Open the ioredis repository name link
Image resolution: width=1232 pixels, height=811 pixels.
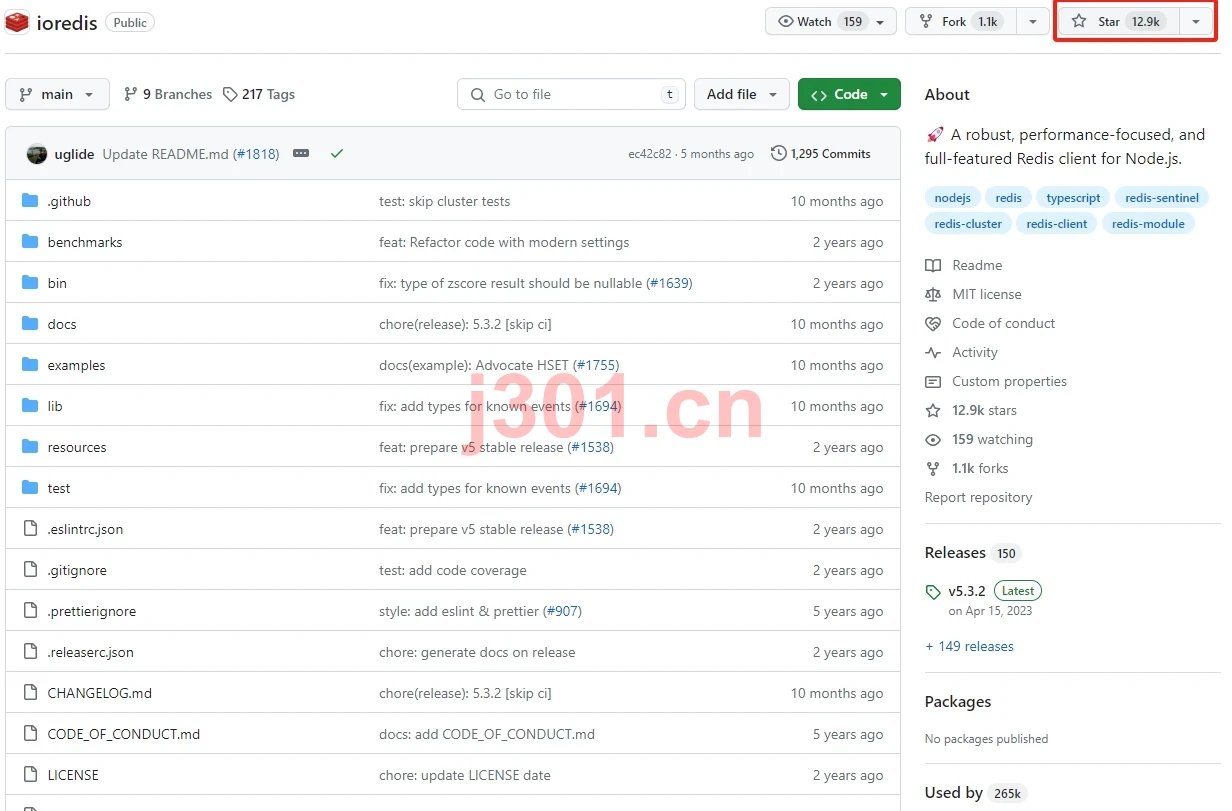[67, 22]
